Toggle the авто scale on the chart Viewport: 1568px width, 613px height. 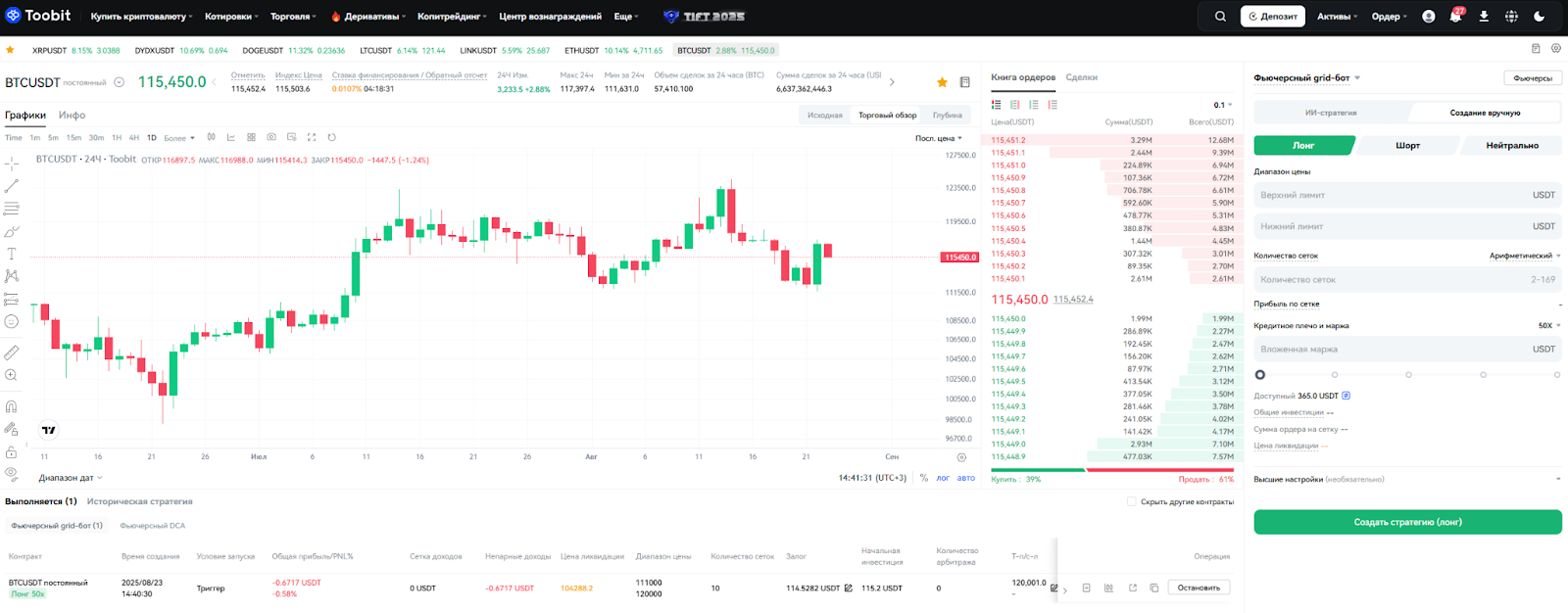(x=966, y=478)
